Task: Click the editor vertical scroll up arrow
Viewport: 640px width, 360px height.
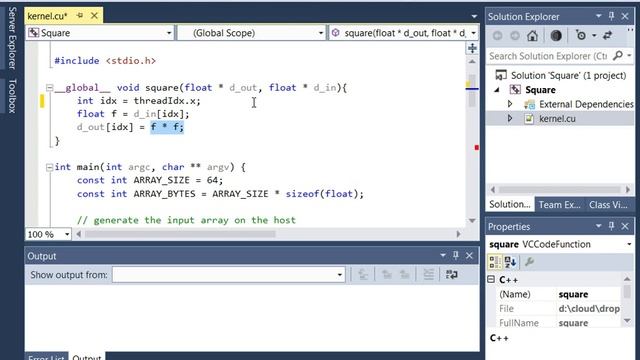Action: coord(472,62)
